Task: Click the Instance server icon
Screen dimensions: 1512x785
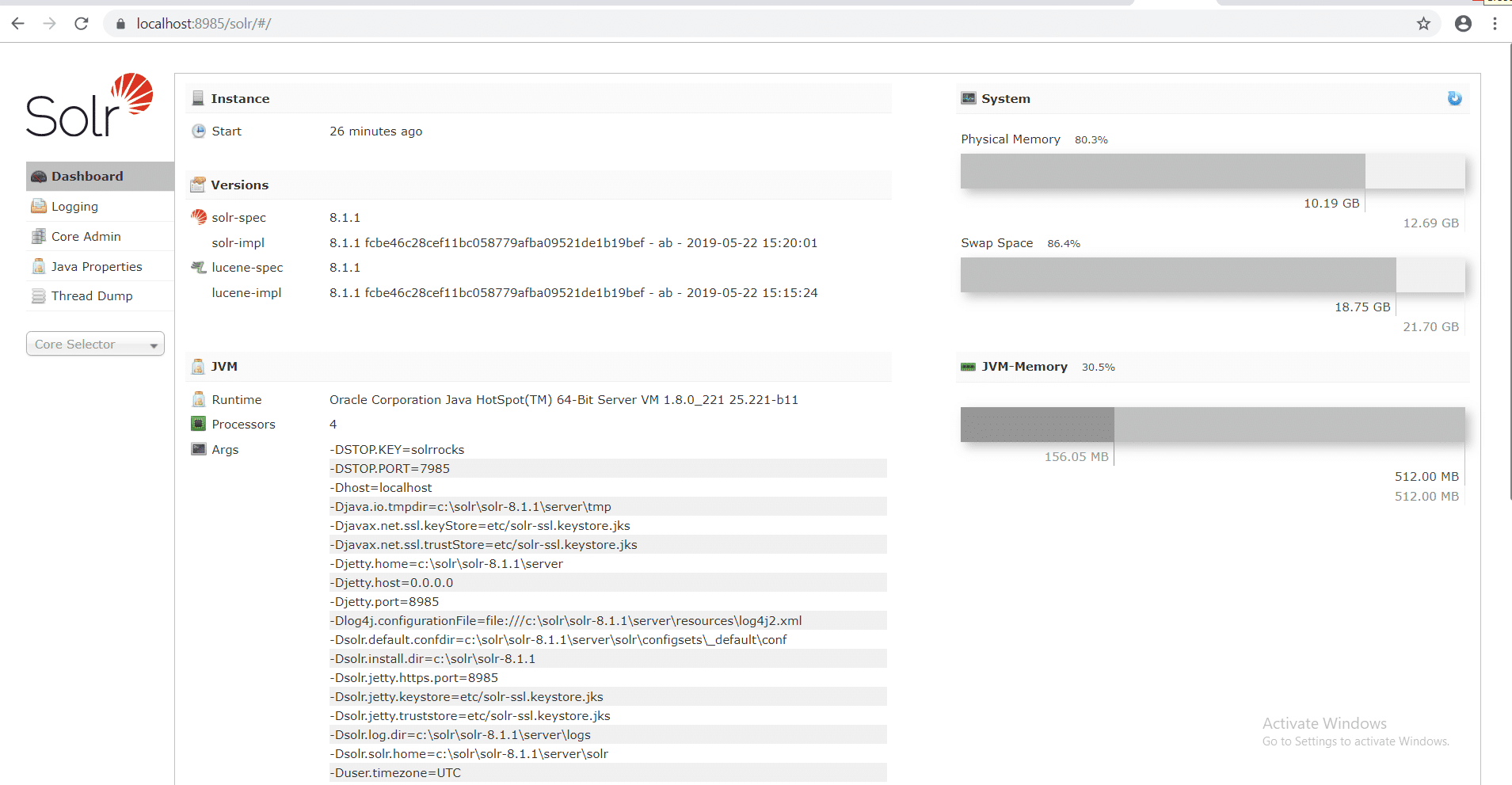Action: click(x=198, y=98)
